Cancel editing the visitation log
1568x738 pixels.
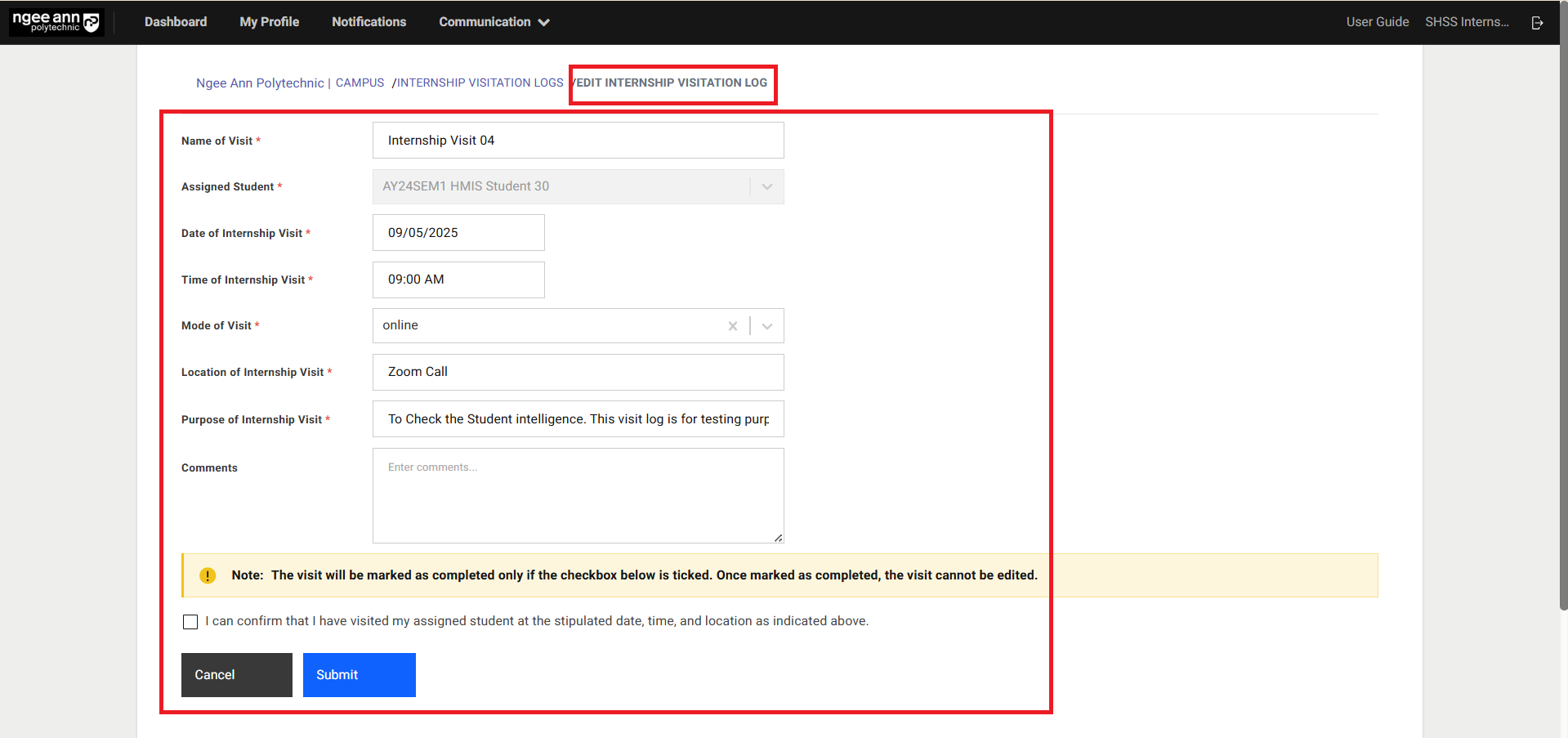point(236,674)
